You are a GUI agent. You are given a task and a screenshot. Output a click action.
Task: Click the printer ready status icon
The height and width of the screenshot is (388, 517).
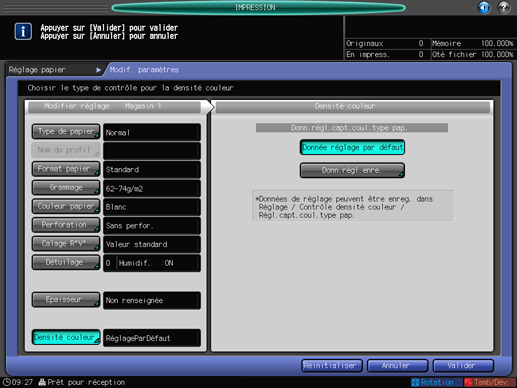pos(42,382)
